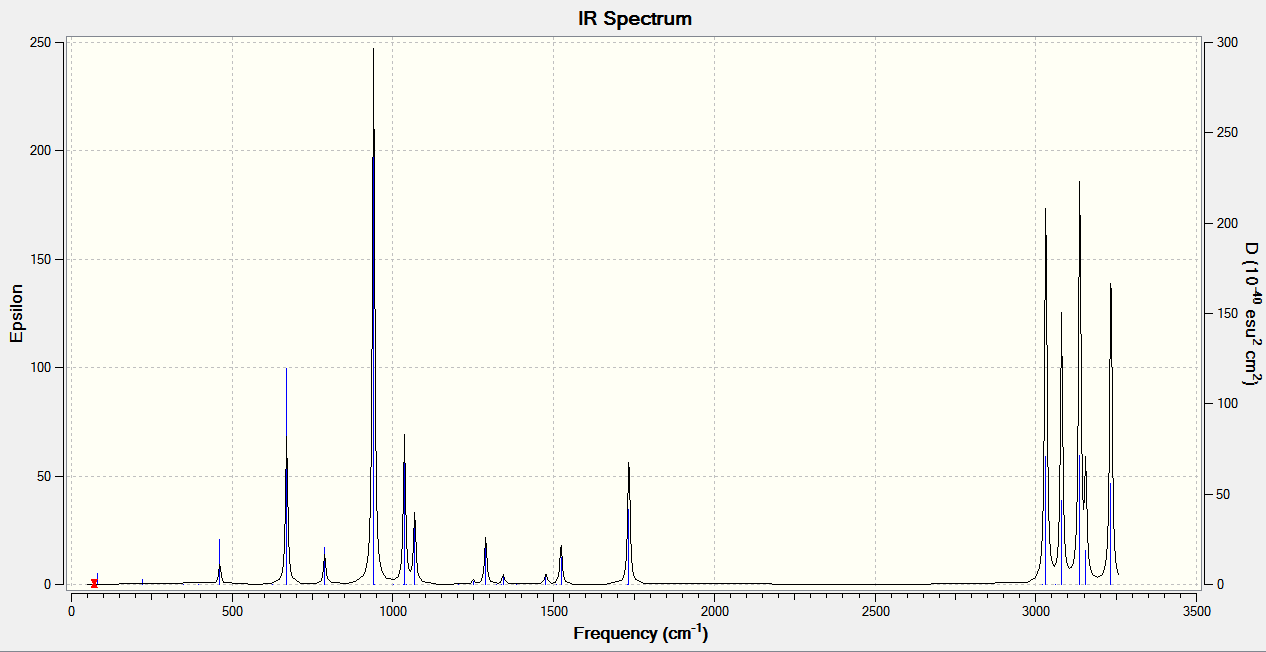Select the Epsilon axis label

pyautogui.click(x=17, y=313)
